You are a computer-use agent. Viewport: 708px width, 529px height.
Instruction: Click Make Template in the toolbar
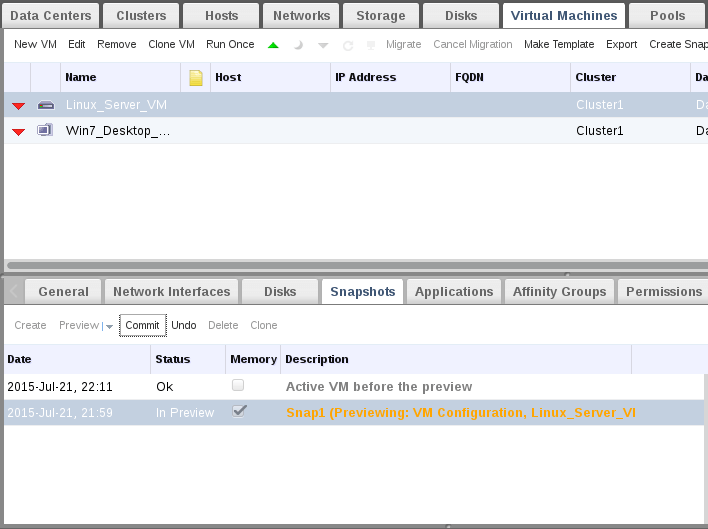point(558,44)
